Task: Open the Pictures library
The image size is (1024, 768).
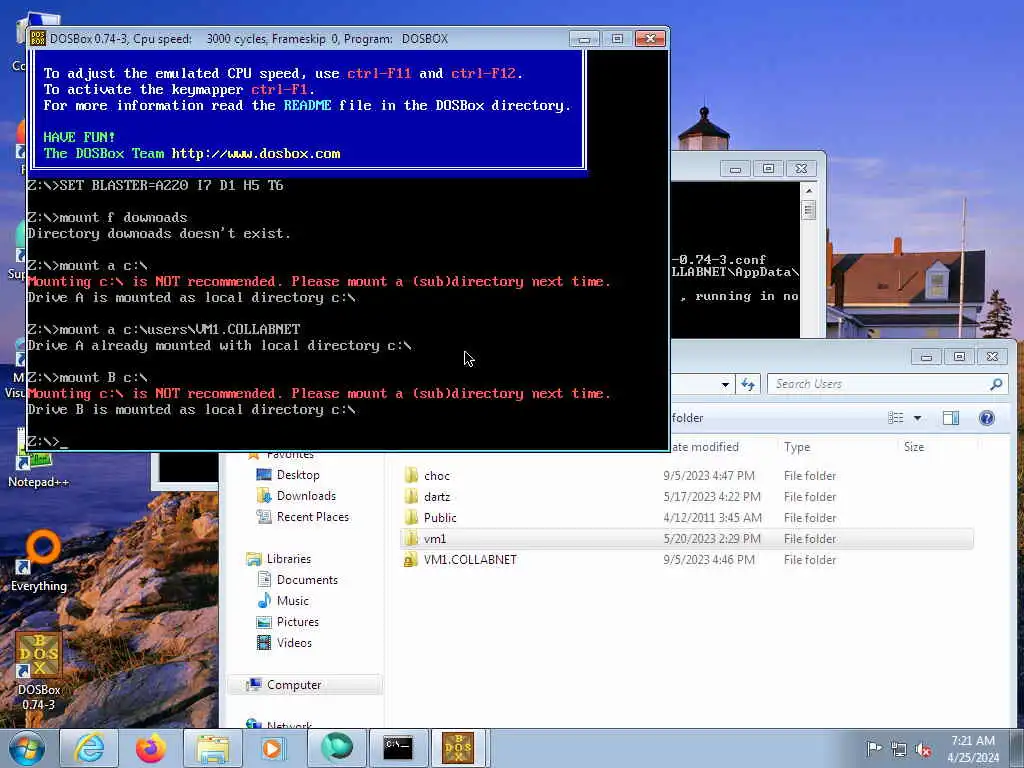Action: [x=297, y=622]
